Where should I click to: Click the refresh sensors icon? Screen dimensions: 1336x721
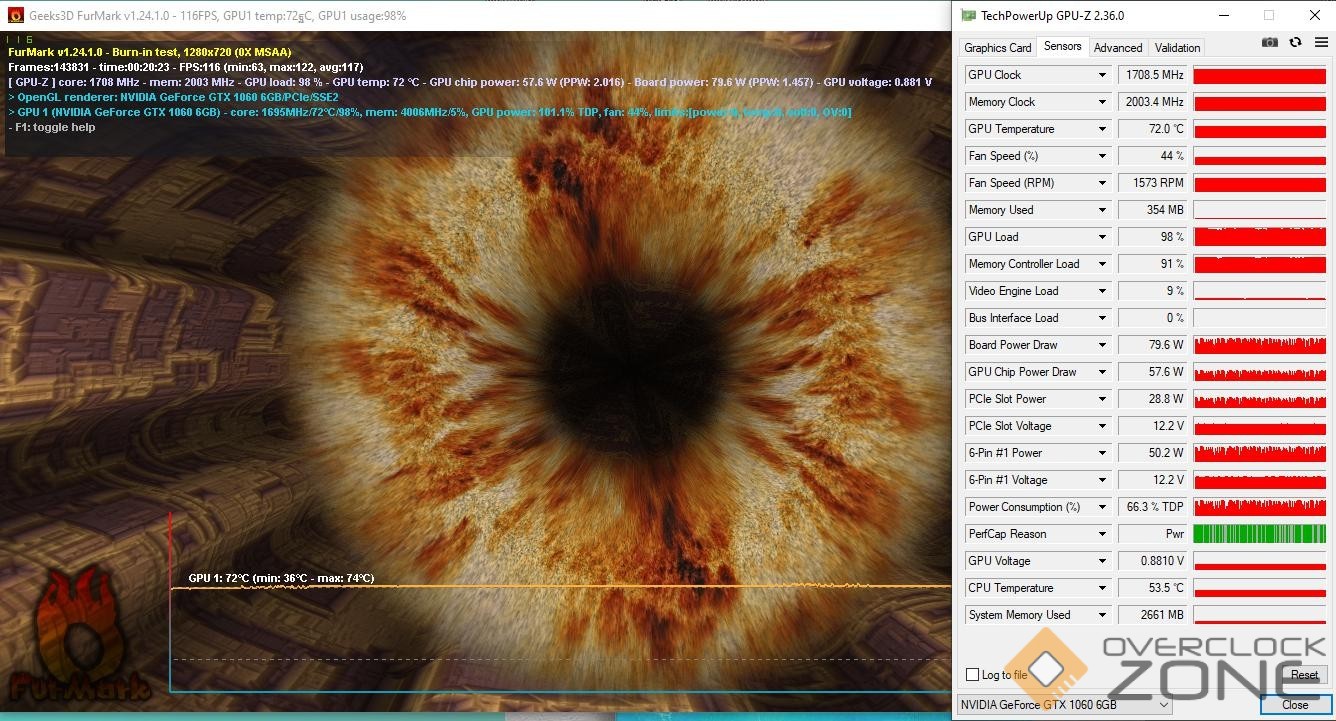click(1296, 42)
